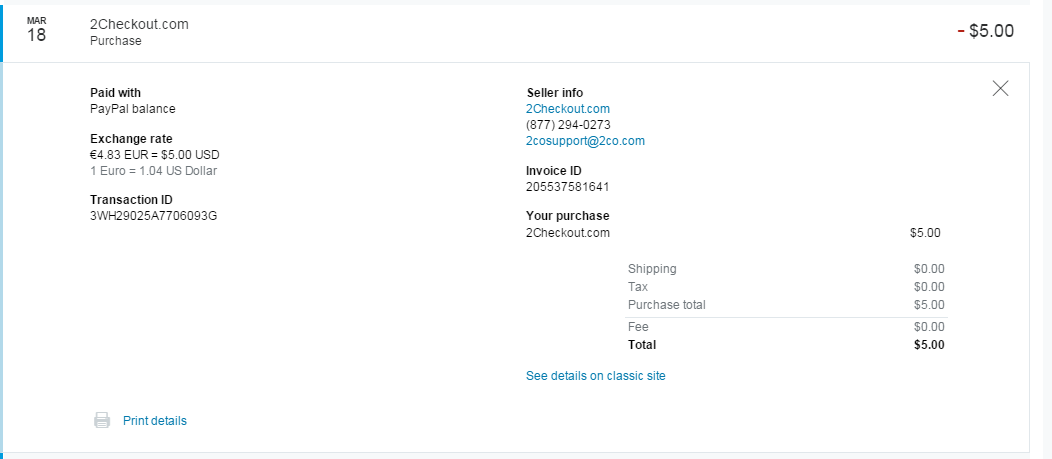The width and height of the screenshot is (1052, 459).
Task: Click the Purchase label under 2Checkout.com
Action: point(116,41)
